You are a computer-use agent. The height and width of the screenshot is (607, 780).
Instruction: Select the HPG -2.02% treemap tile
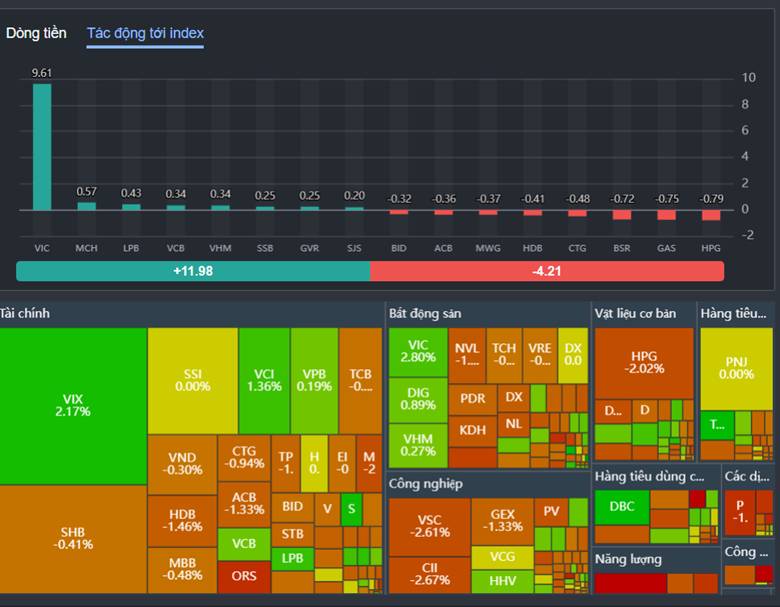click(644, 363)
